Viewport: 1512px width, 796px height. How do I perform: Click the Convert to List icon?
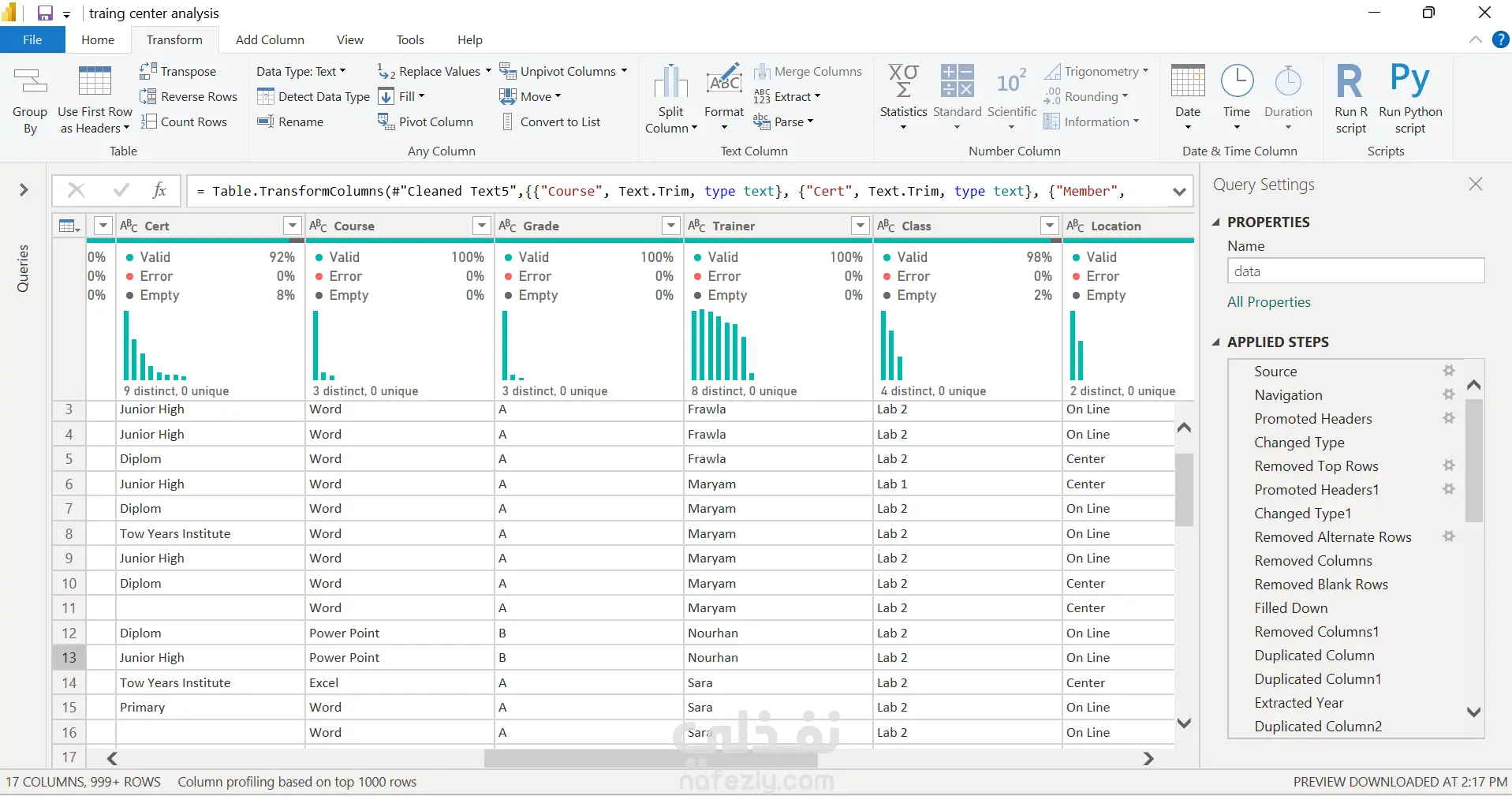pyautogui.click(x=508, y=121)
